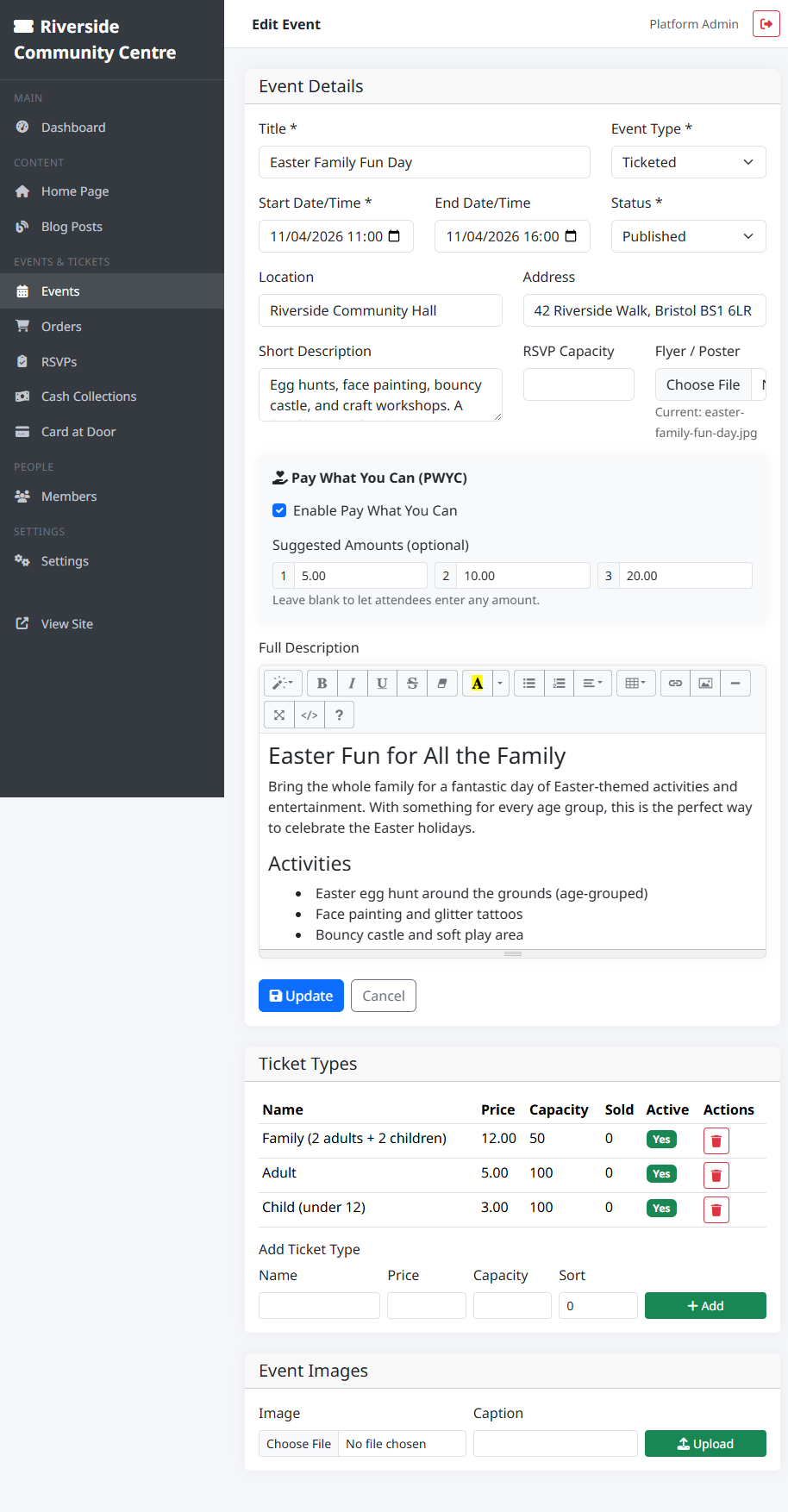Toggle underline formatting in editor
788x1512 pixels.
pos(382,684)
